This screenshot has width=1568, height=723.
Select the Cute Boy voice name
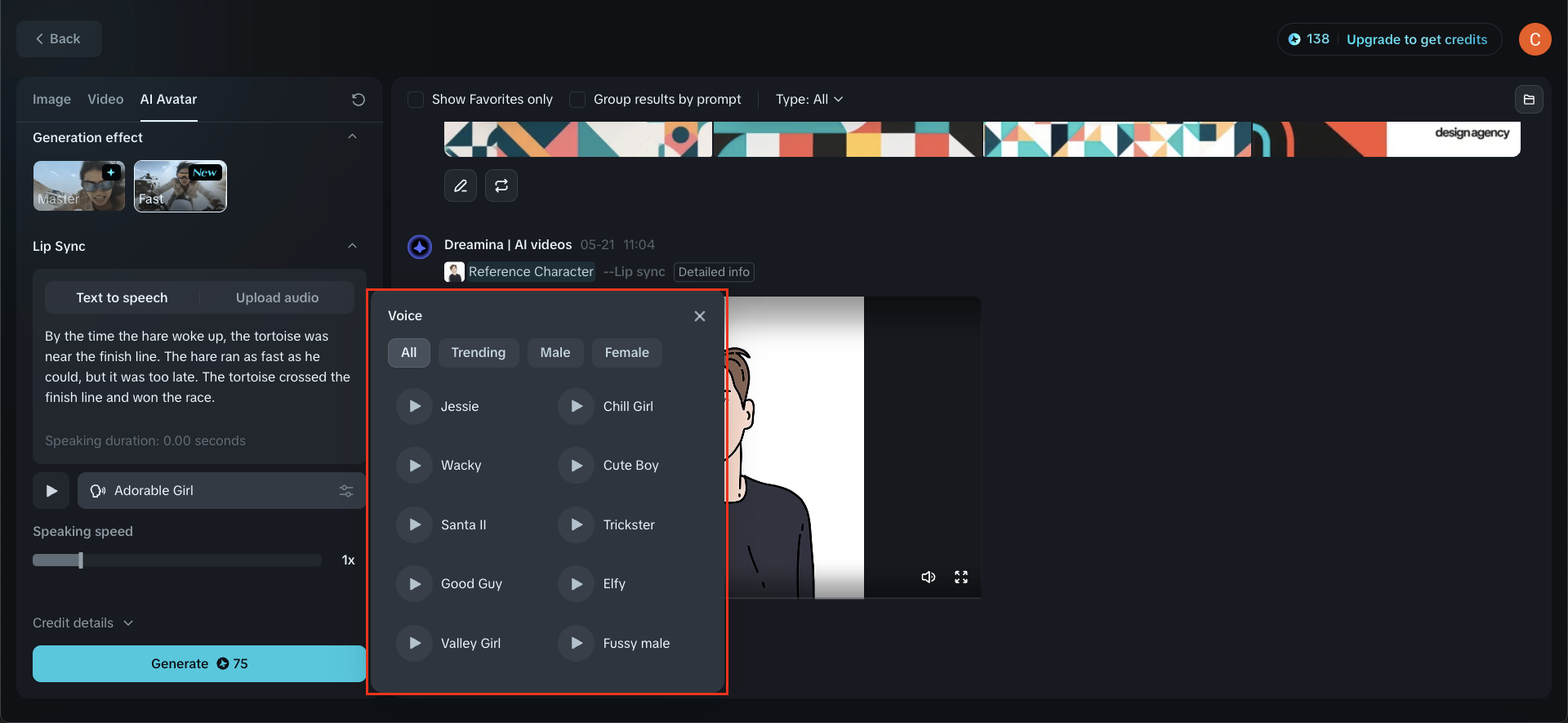pos(630,466)
